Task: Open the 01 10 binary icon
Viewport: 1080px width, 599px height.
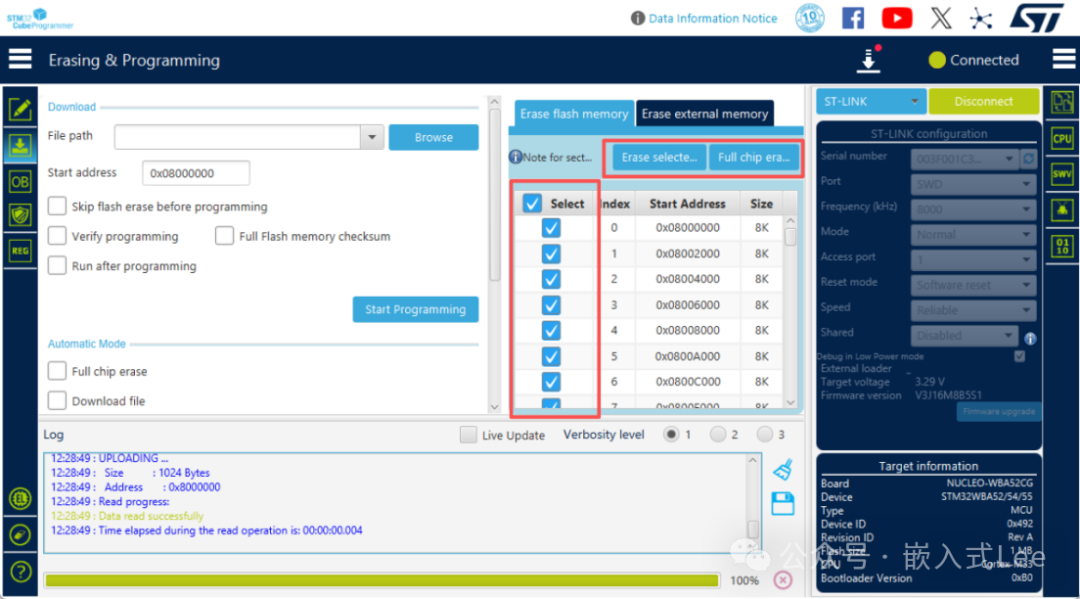Action: point(1061,246)
